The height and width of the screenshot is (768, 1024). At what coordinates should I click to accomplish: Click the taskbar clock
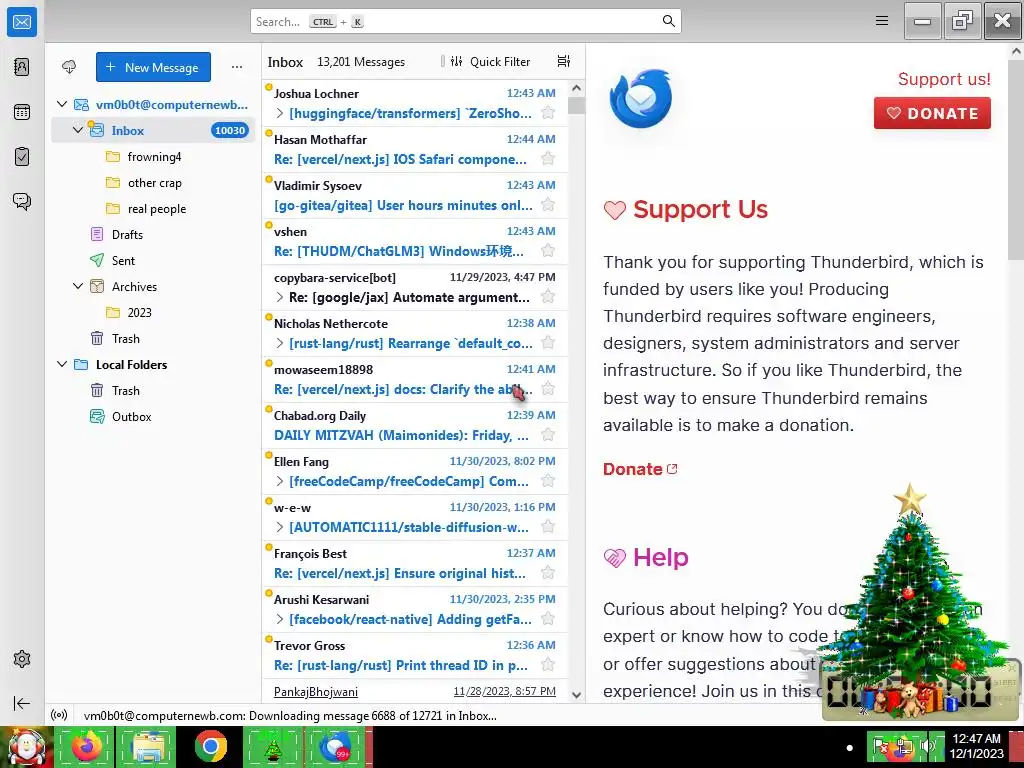tap(976, 746)
